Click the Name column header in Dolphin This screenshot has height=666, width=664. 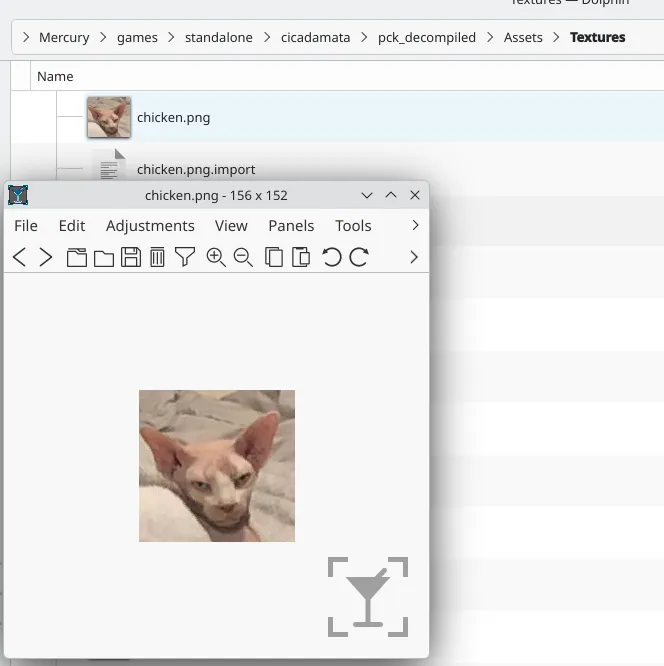coord(55,76)
